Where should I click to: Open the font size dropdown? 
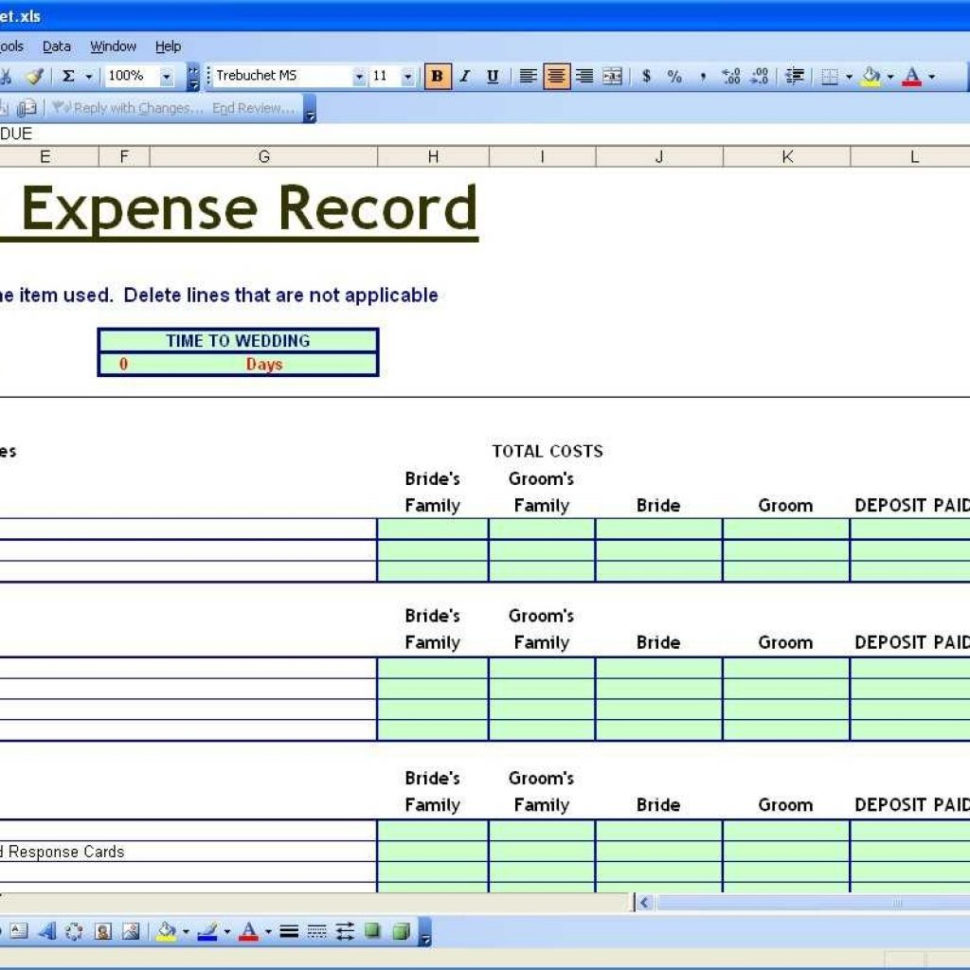click(408, 76)
